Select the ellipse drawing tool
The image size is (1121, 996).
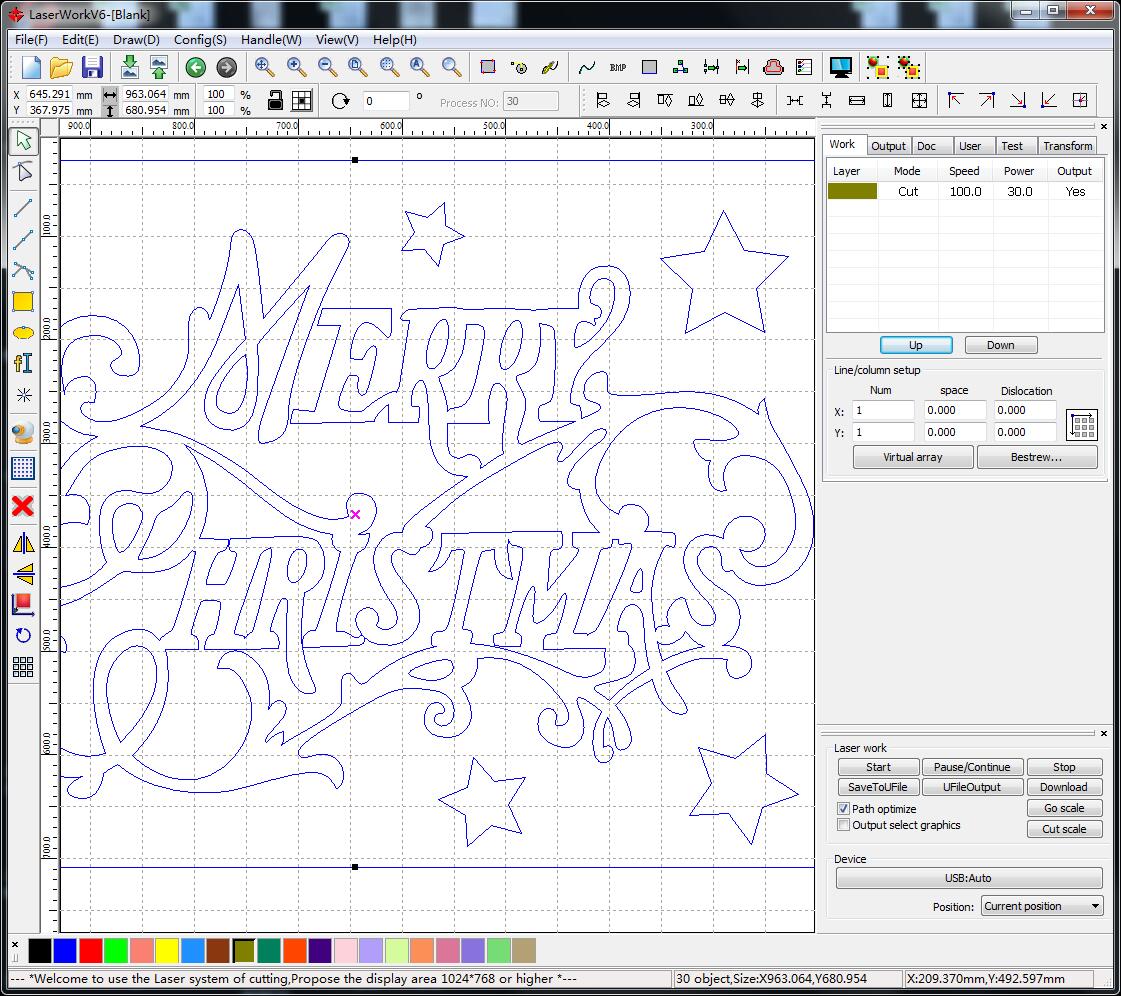point(23,333)
